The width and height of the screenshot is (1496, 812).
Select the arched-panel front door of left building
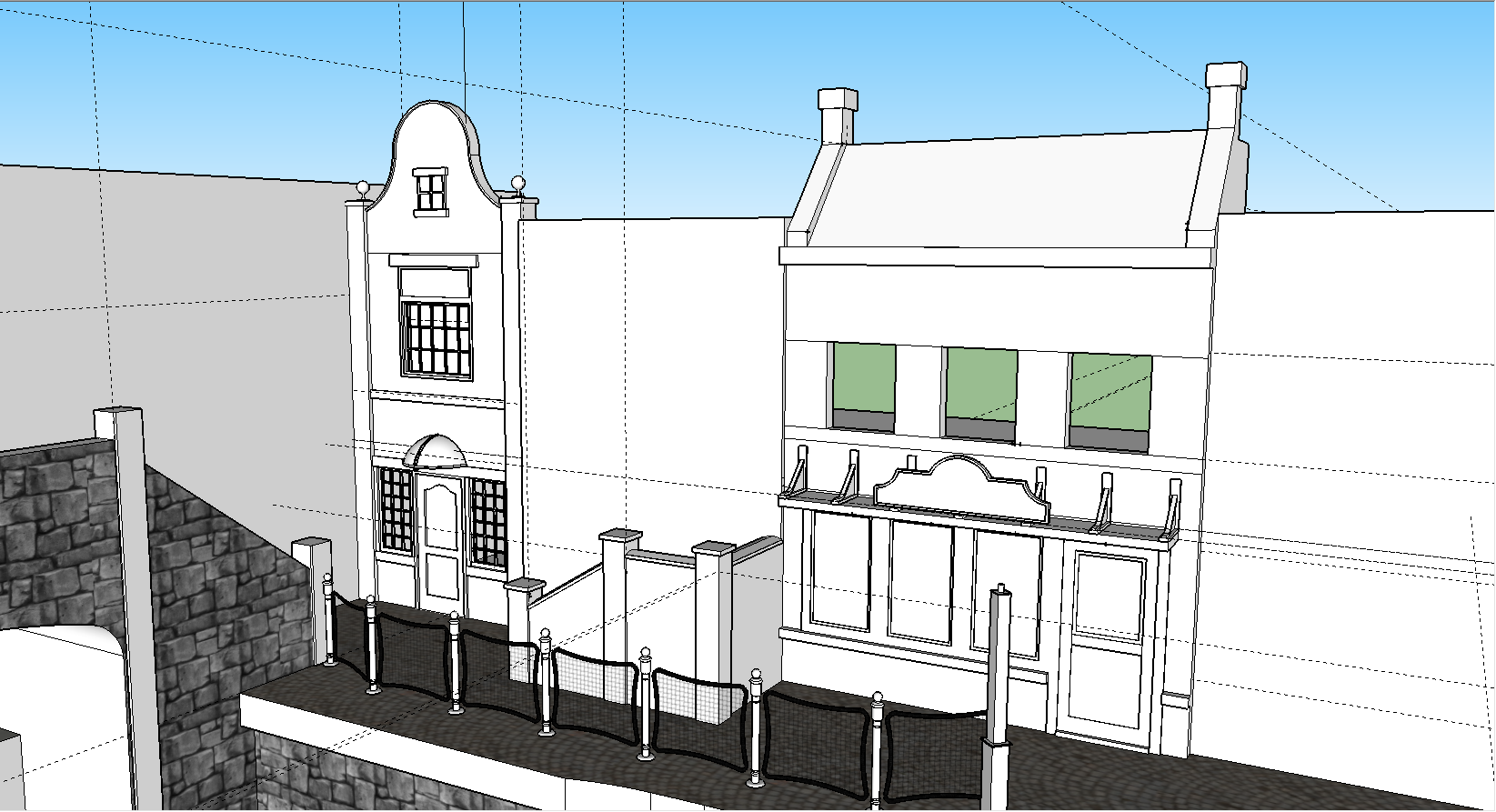[x=442, y=542]
